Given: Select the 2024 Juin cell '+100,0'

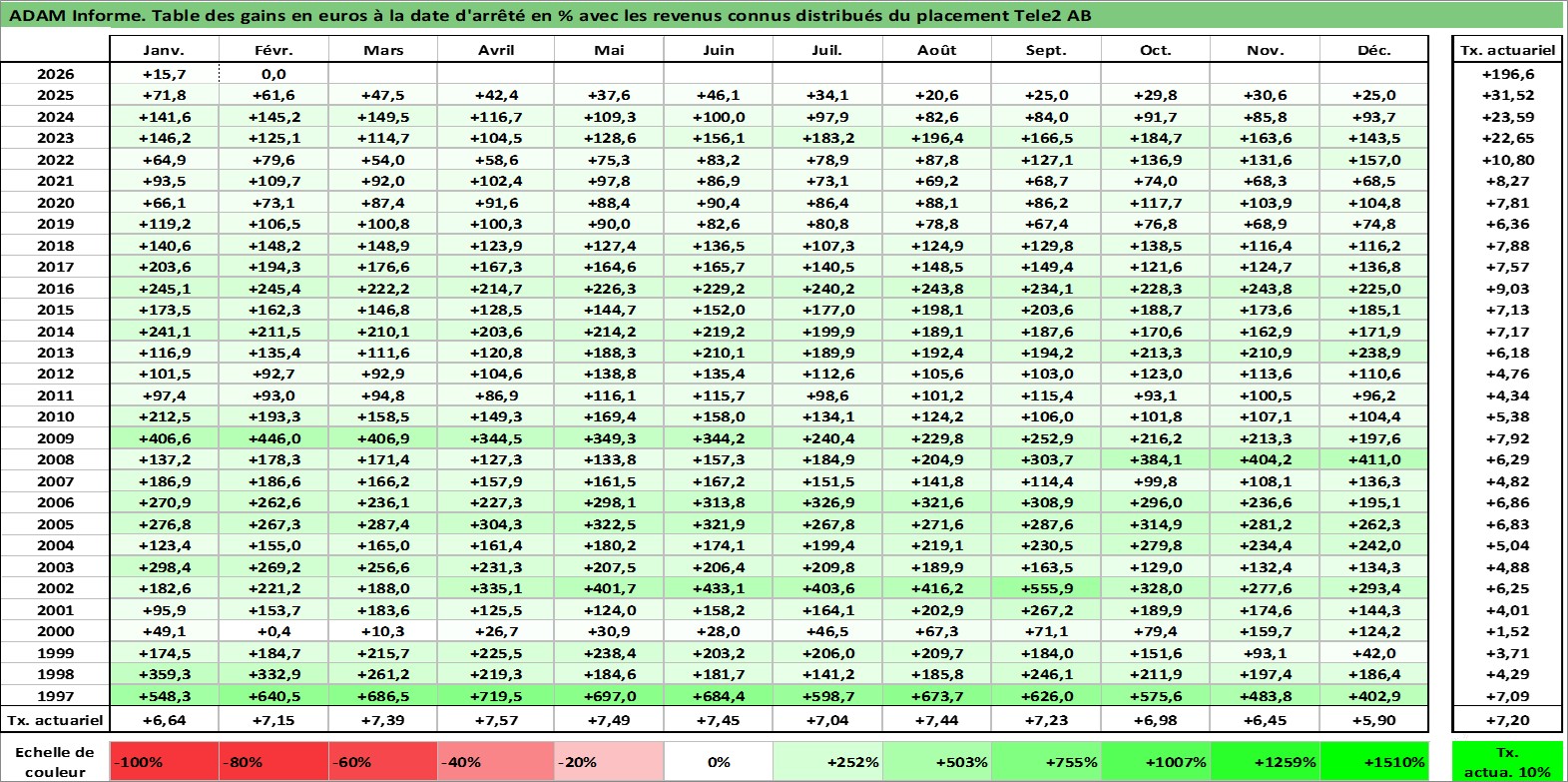Looking at the screenshot, I should [719, 117].
